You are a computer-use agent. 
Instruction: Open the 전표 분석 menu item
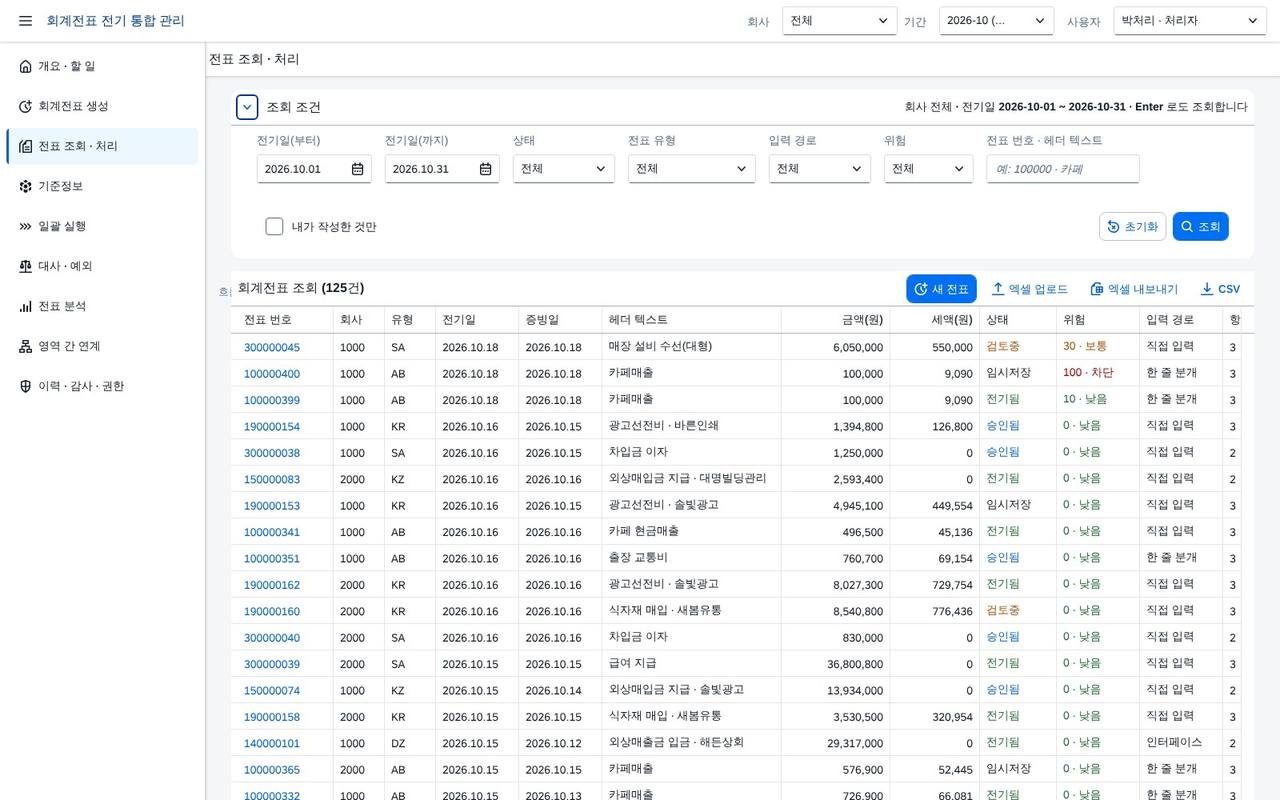(102, 306)
